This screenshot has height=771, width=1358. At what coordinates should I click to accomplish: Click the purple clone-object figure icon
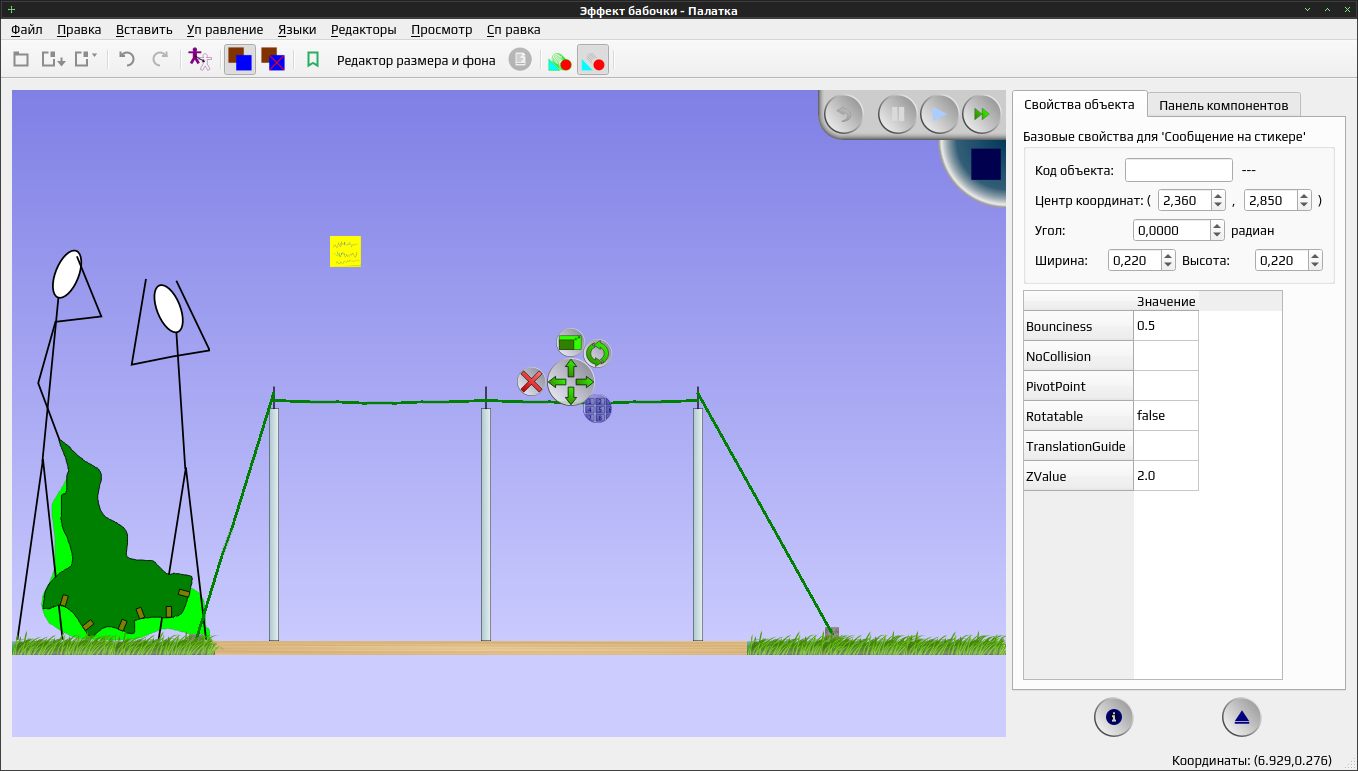coord(200,60)
